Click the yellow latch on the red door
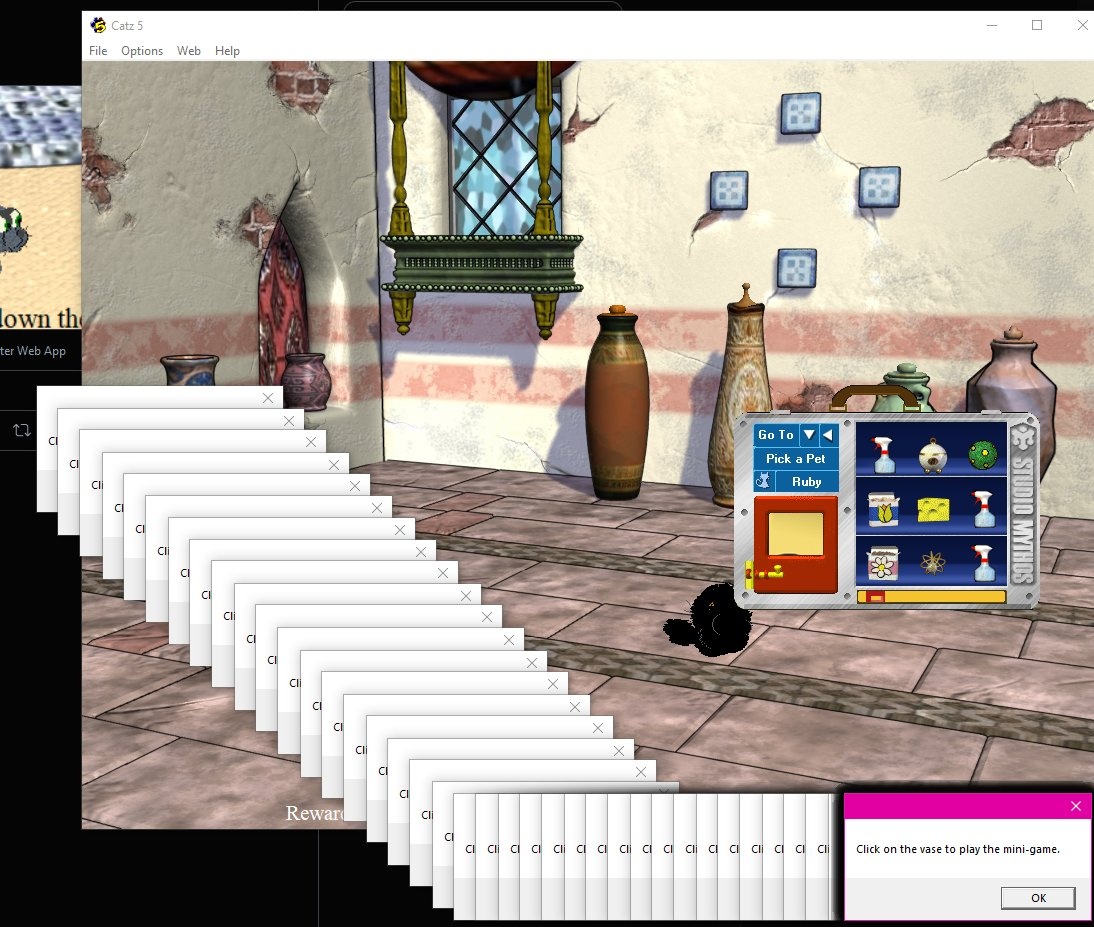 (764, 574)
